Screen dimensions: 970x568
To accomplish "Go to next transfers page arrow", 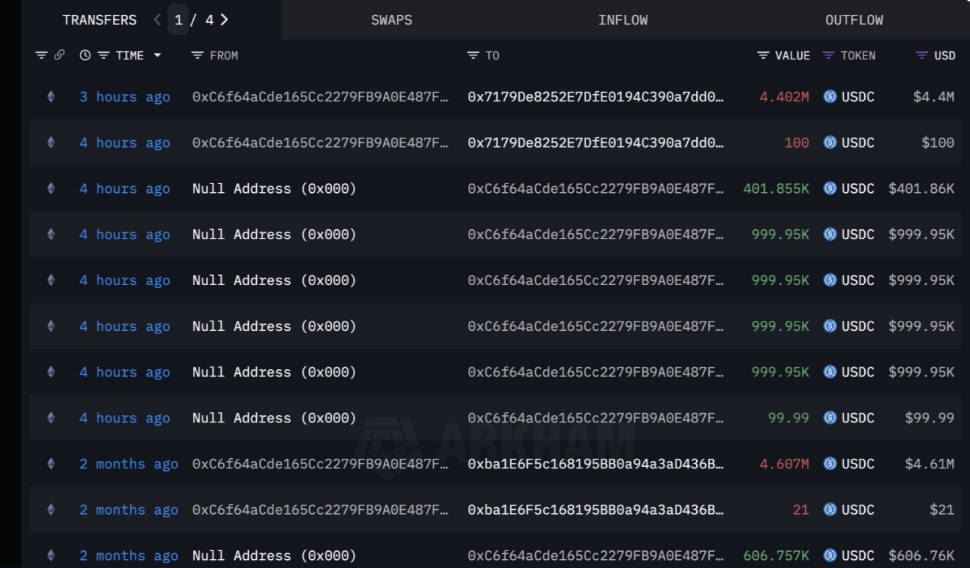I will [x=224, y=20].
